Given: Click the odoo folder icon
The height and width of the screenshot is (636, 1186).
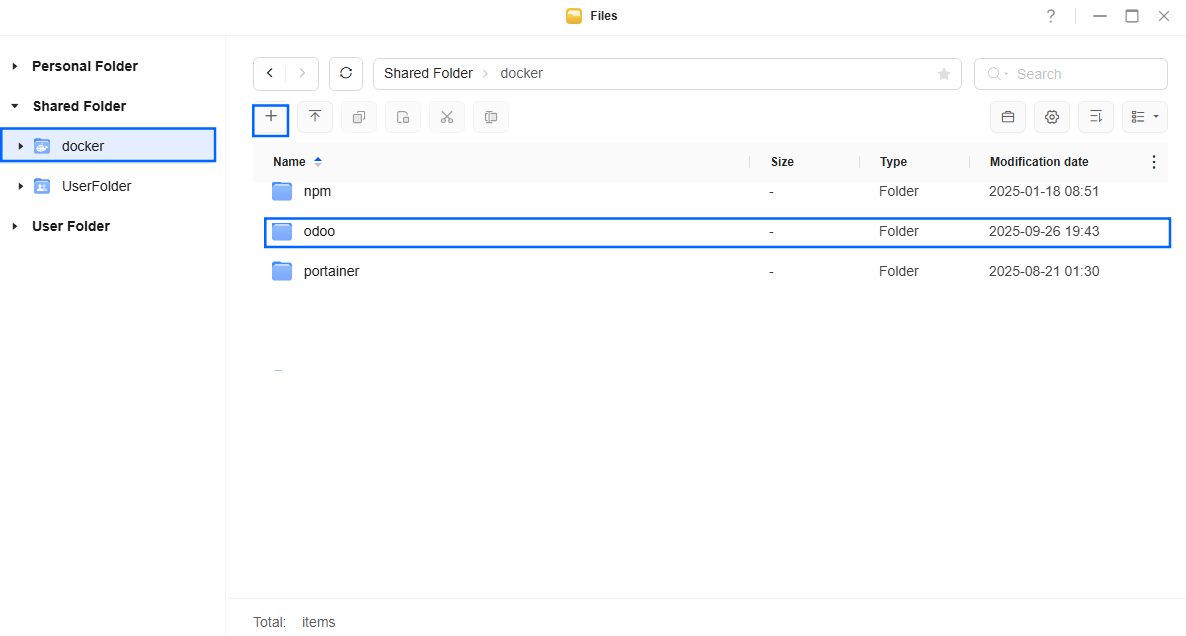Looking at the screenshot, I should point(282,231).
